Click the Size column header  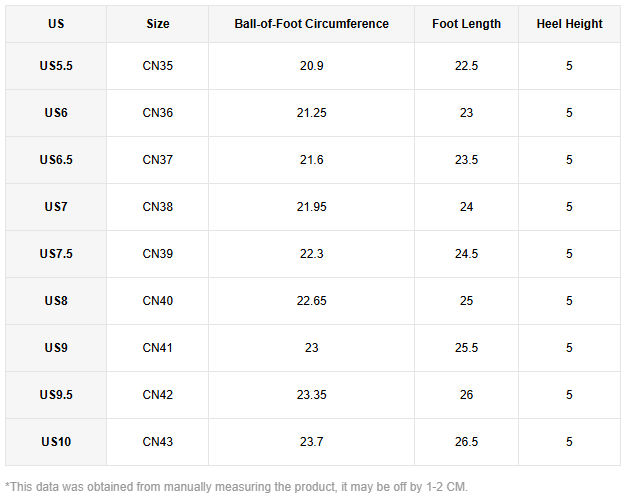tap(158, 24)
